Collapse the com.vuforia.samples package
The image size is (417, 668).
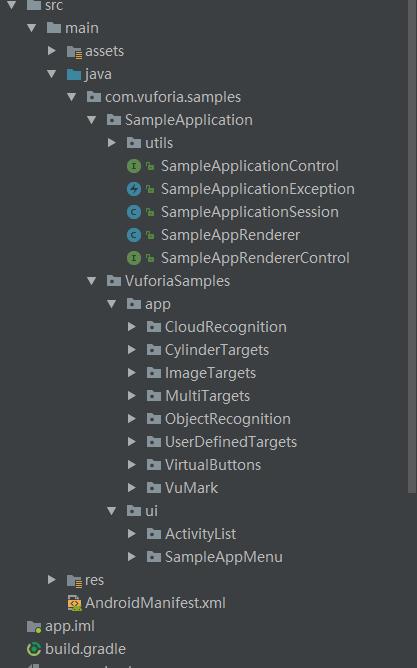point(72,97)
